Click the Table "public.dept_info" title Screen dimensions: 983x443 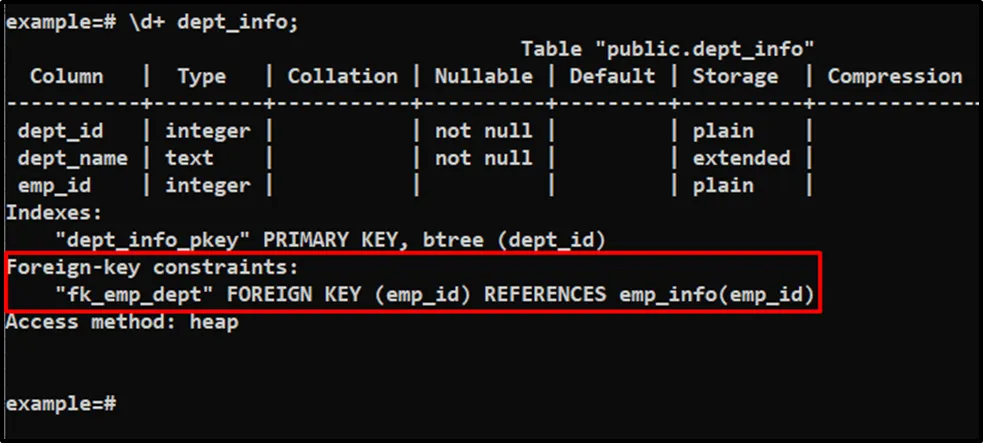[668, 48]
